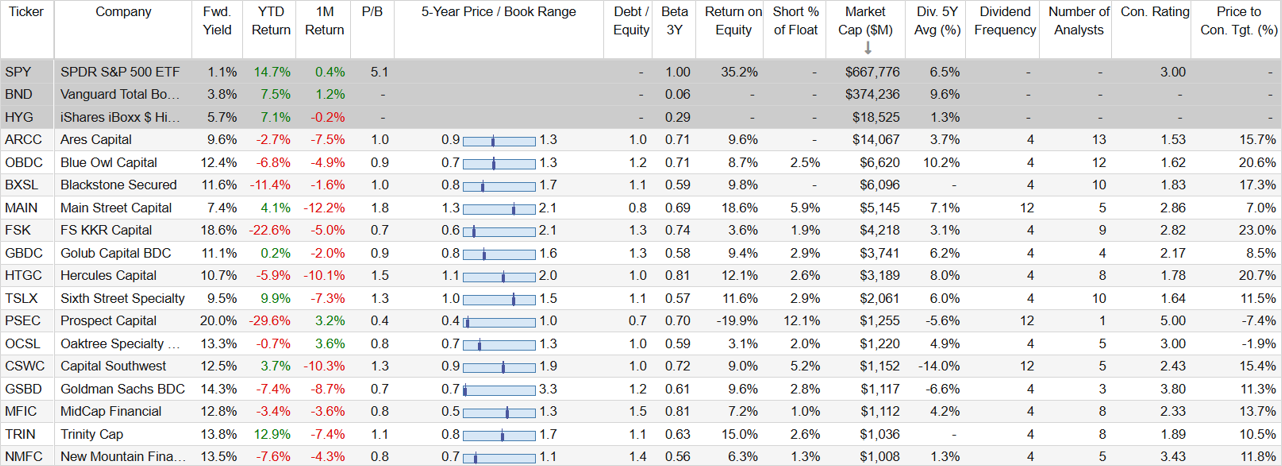
Task: Select the GBDC ticker cell
Action: (x=24, y=253)
